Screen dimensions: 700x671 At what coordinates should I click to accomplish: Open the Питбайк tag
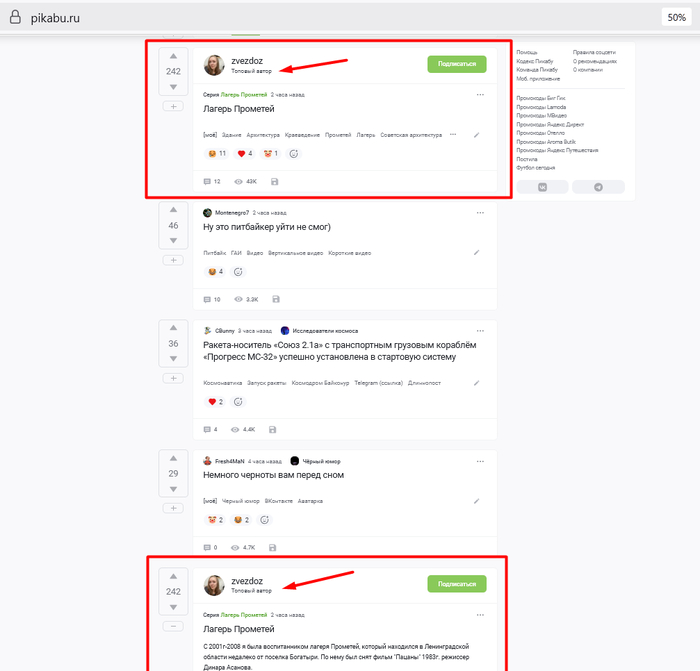(215, 253)
